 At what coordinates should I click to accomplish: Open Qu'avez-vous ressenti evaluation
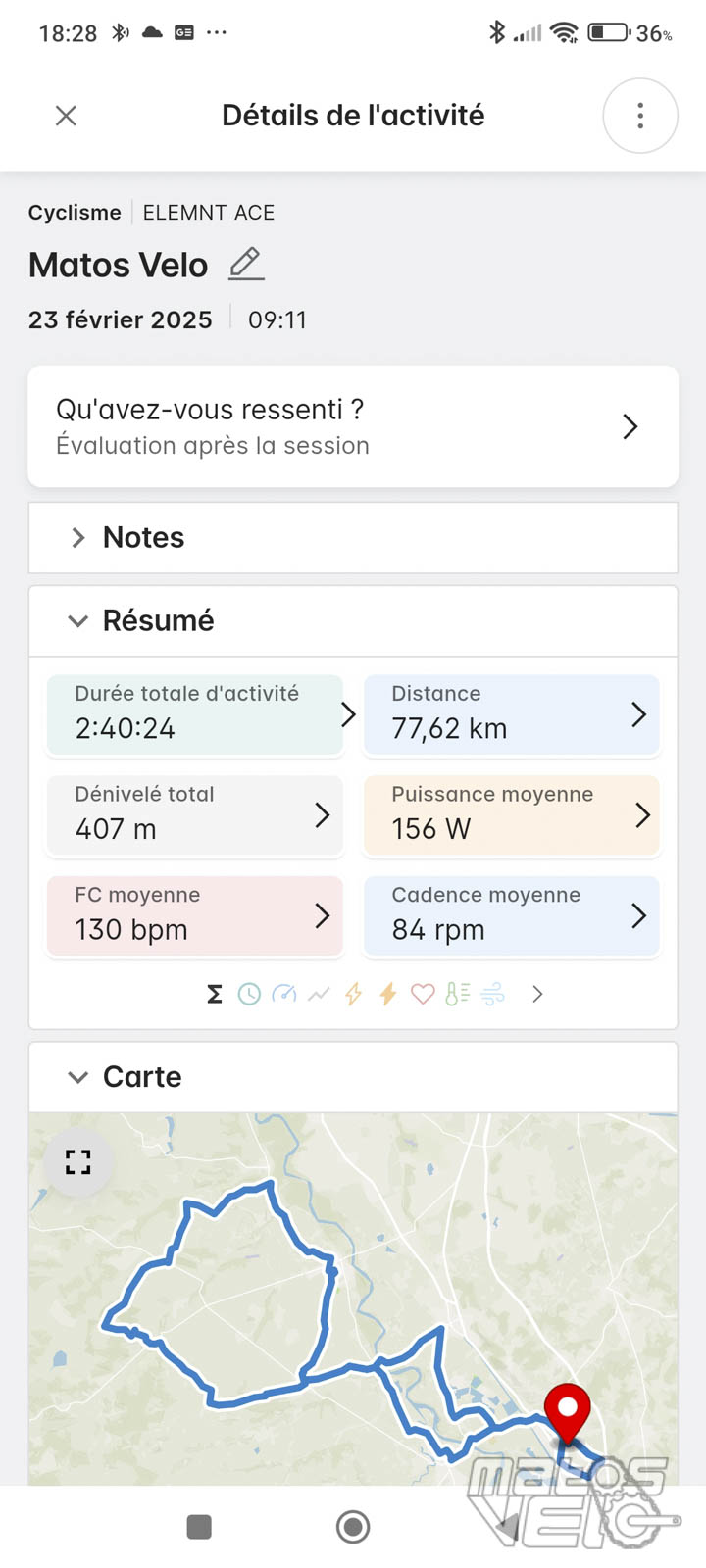tap(353, 426)
